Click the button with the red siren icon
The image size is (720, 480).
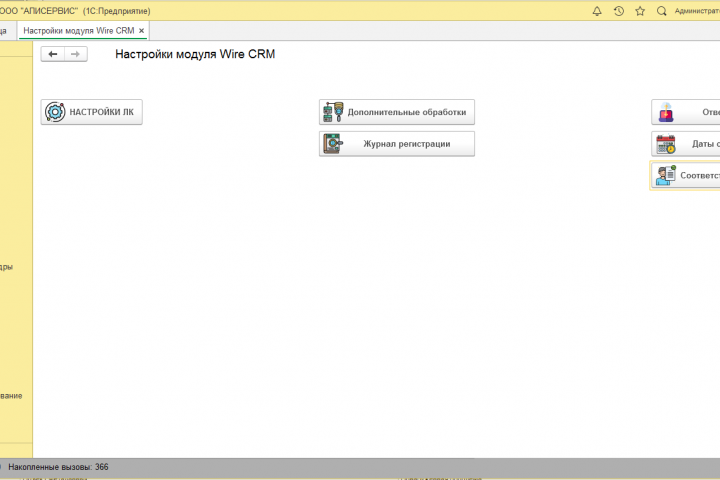(686, 112)
